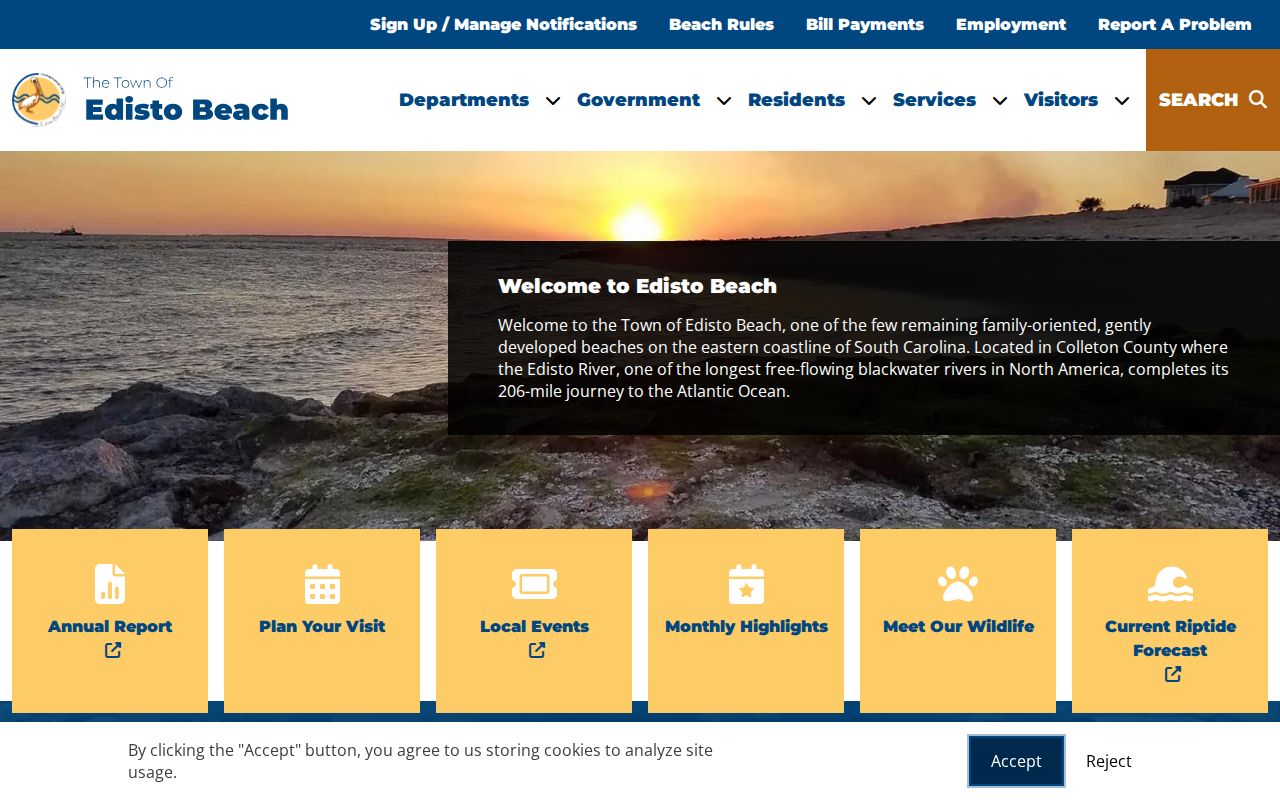This screenshot has height=800, width=1280.
Task: Click the search magnifier icon
Action: coord(1258,99)
